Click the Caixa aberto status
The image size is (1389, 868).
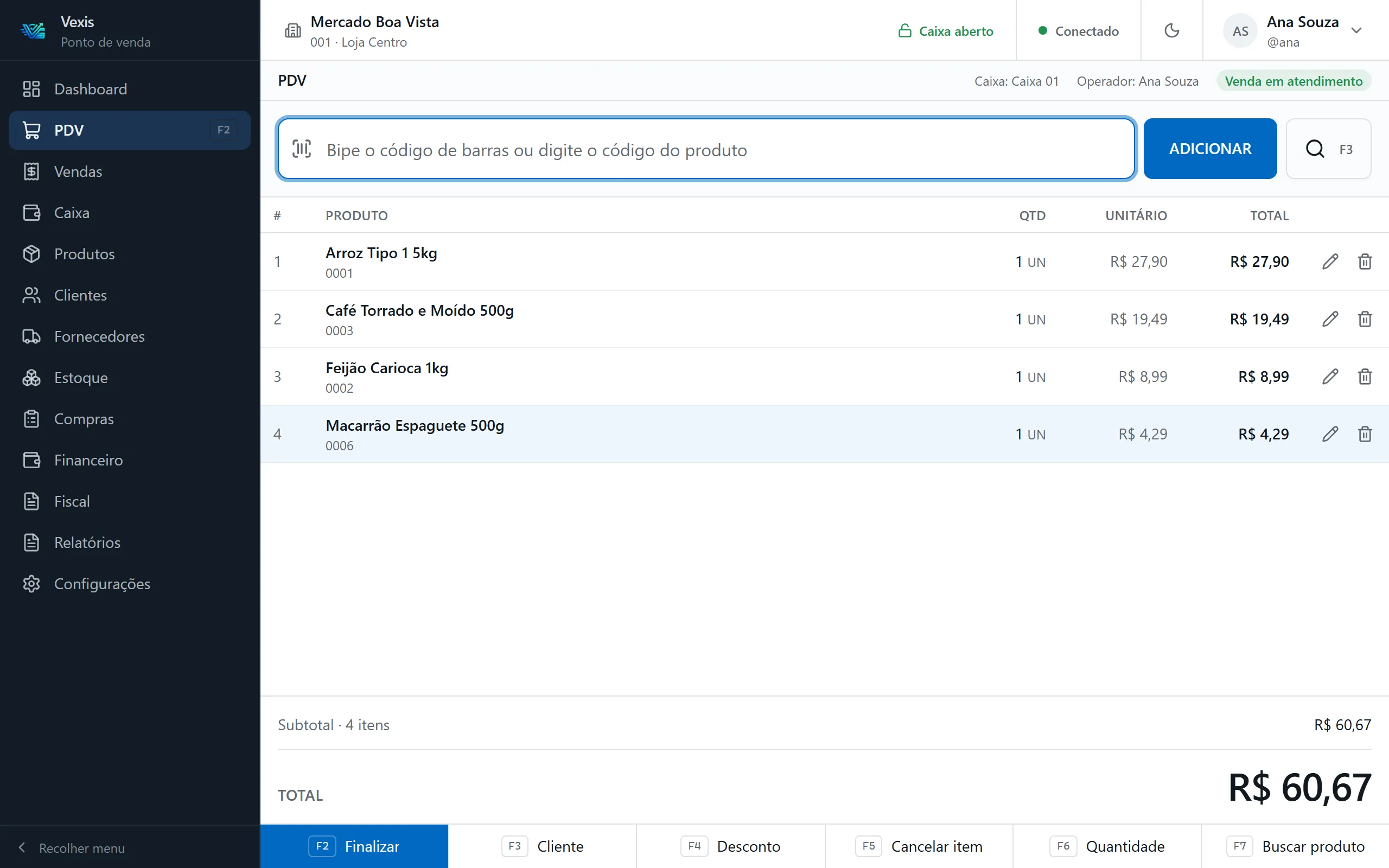(x=945, y=31)
